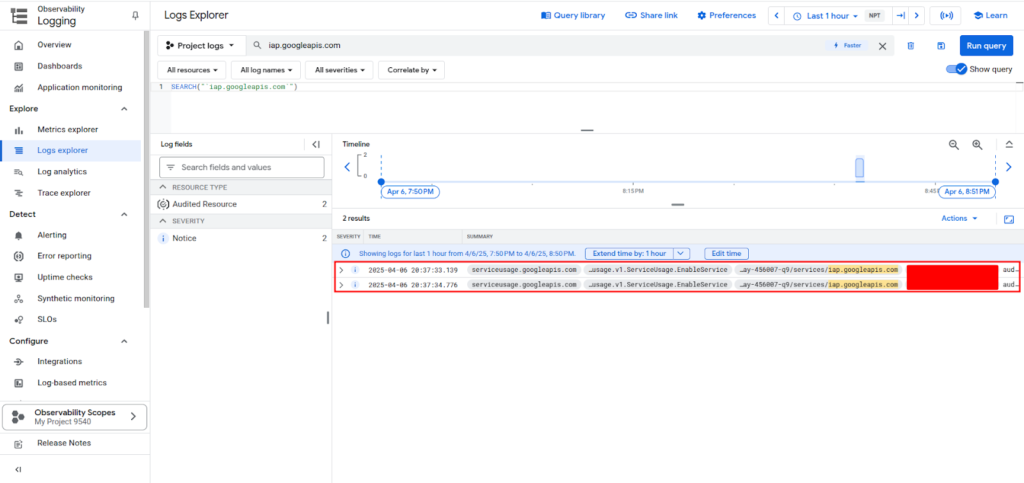The width and height of the screenshot is (1024, 483).
Task: Open Application monitoring section
Action: 80,87
